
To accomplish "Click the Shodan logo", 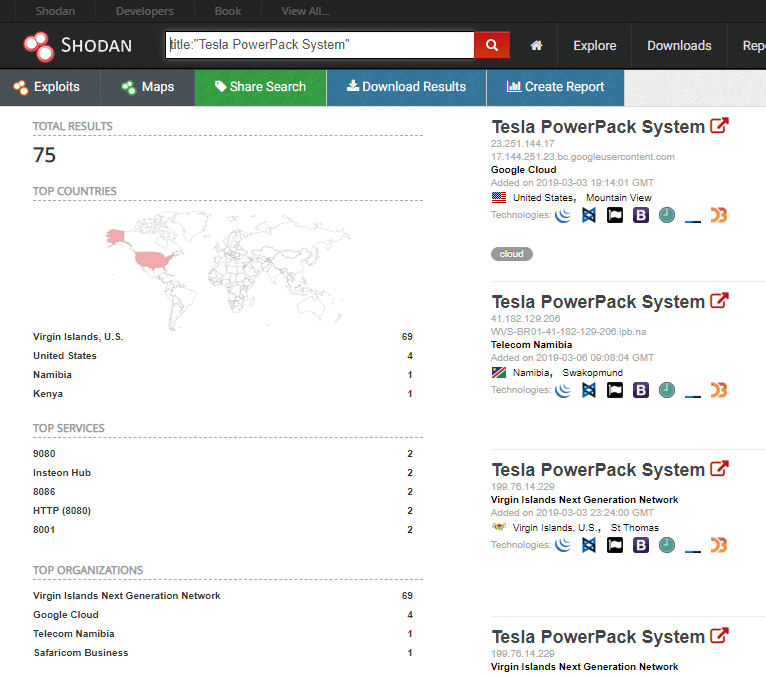I will coord(77,46).
